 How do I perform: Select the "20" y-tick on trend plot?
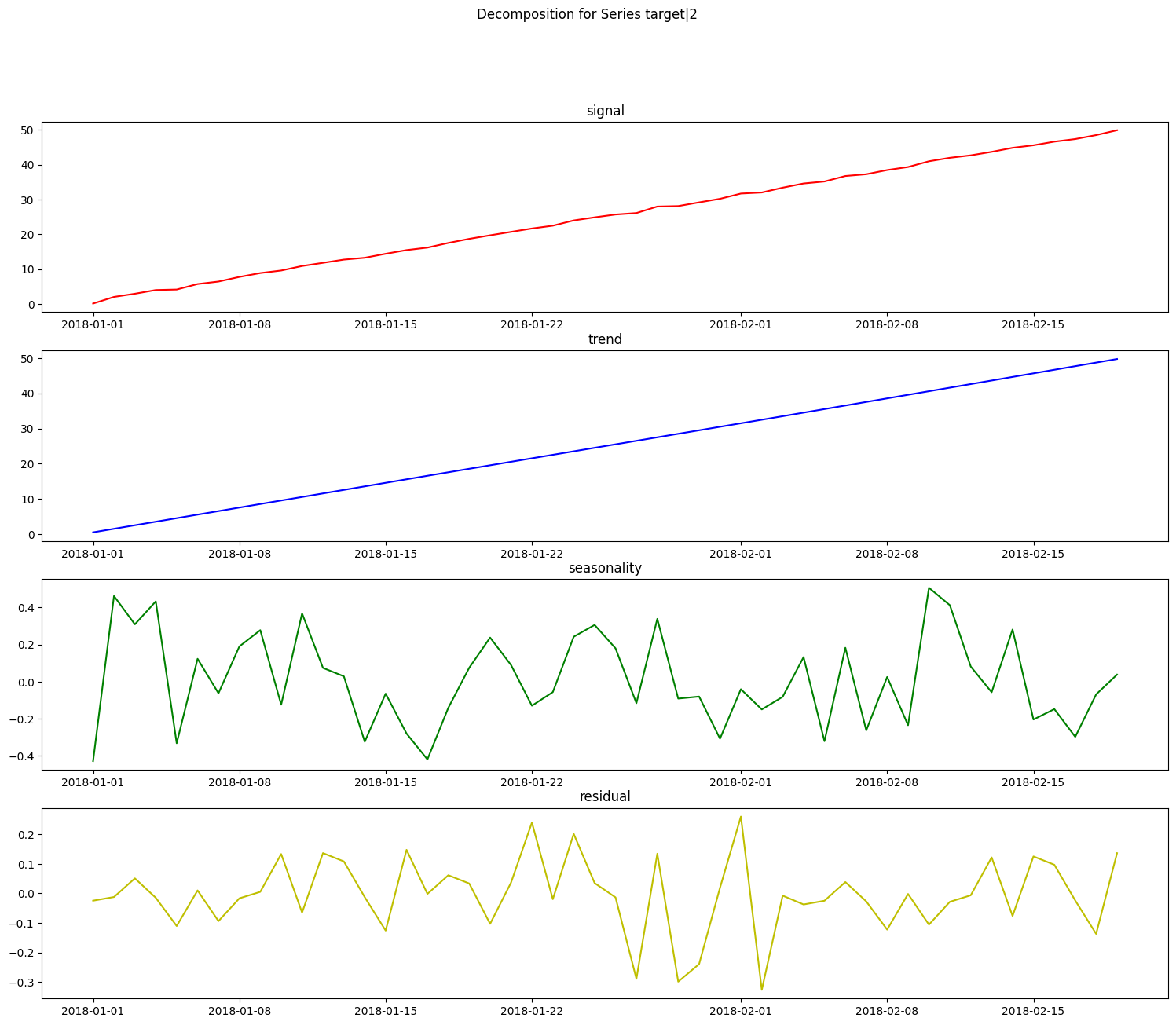point(27,464)
